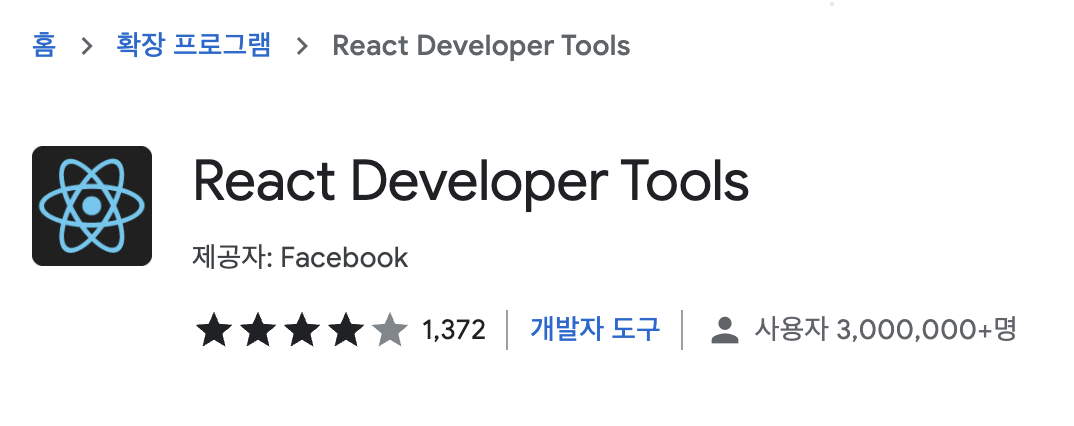Click the 사용자 3,000,000+명 text
Screen dimensions: 1074x426
[885, 329]
